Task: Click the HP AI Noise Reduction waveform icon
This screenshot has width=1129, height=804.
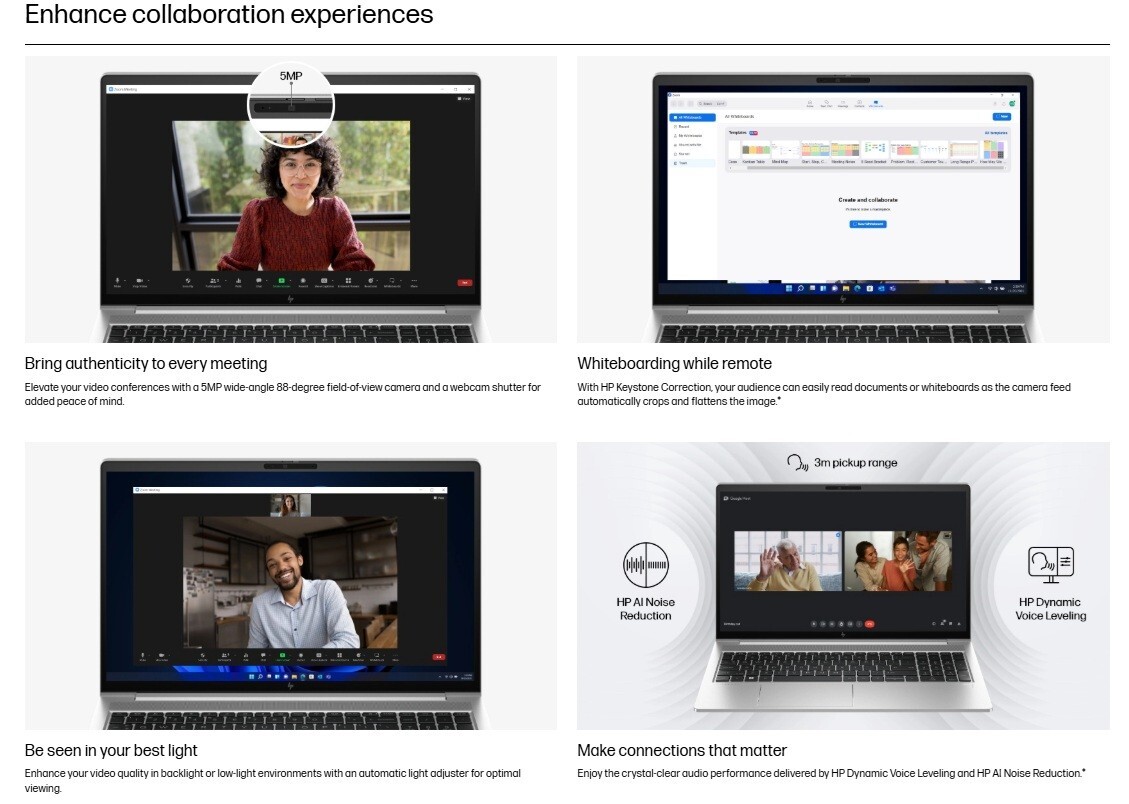Action: [x=645, y=565]
